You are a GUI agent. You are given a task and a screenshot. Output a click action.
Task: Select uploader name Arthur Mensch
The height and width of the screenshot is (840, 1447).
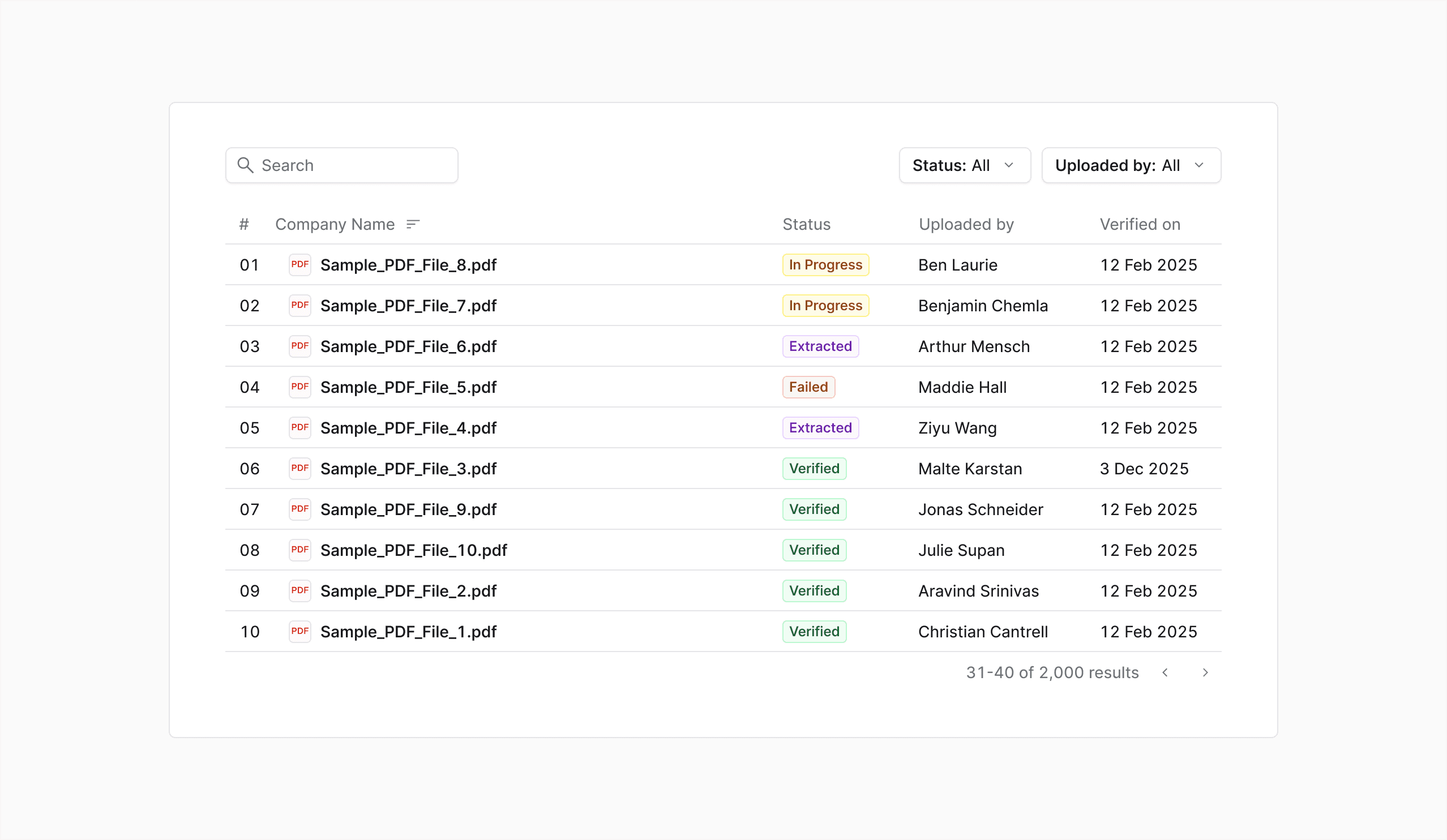pos(974,347)
